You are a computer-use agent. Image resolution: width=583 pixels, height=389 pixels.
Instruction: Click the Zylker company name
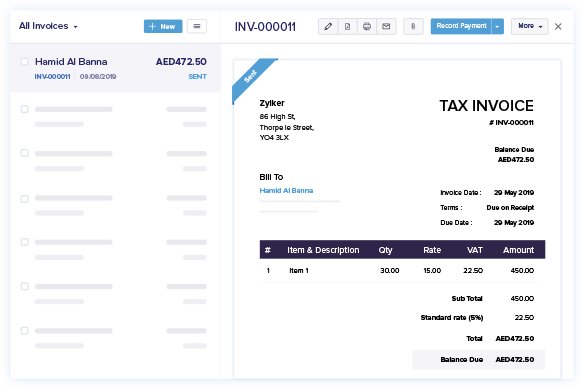click(272, 103)
